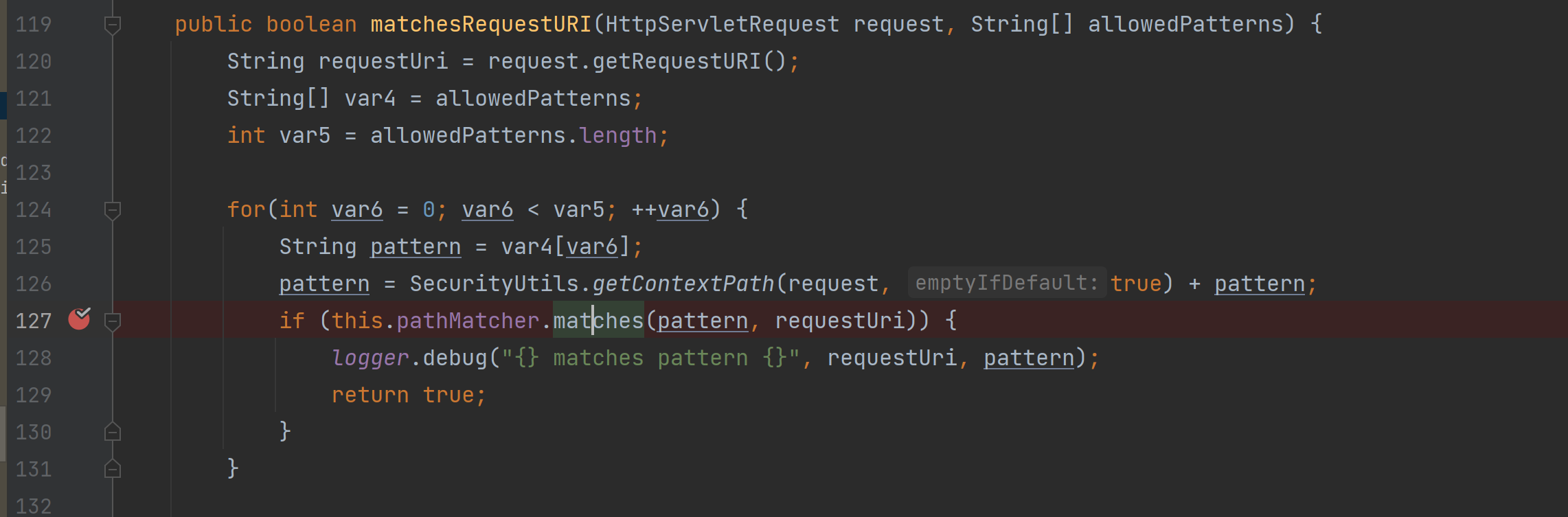The image size is (1568, 517).
Task: Click the emptyIfDefault parameter hint
Action: 1006,283
